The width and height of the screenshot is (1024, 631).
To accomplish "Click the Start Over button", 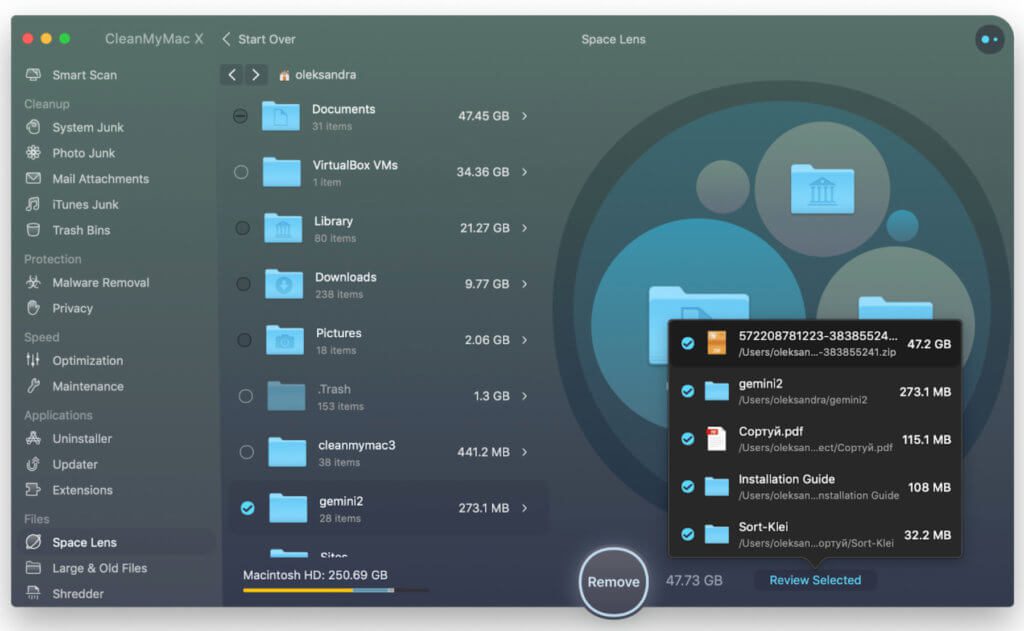I will point(259,39).
